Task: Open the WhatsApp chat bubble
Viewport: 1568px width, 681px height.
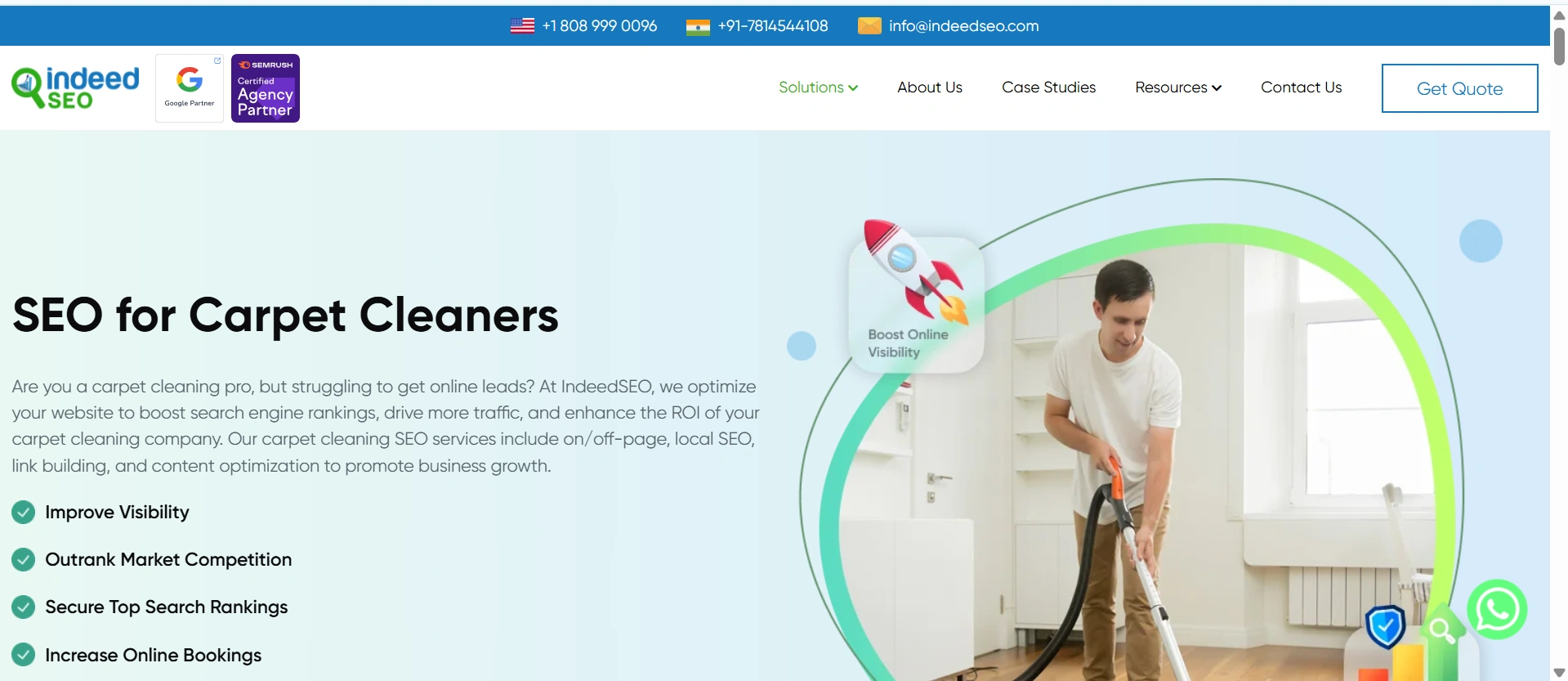Action: pos(1497,610)
